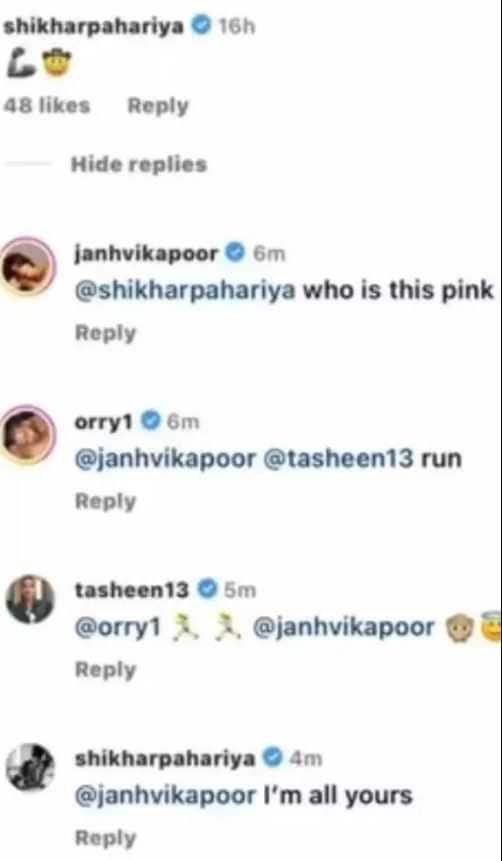This screenshot has height=861, width=502.
Task: Open janhvikapoor's profile picture
Action: 29,266
